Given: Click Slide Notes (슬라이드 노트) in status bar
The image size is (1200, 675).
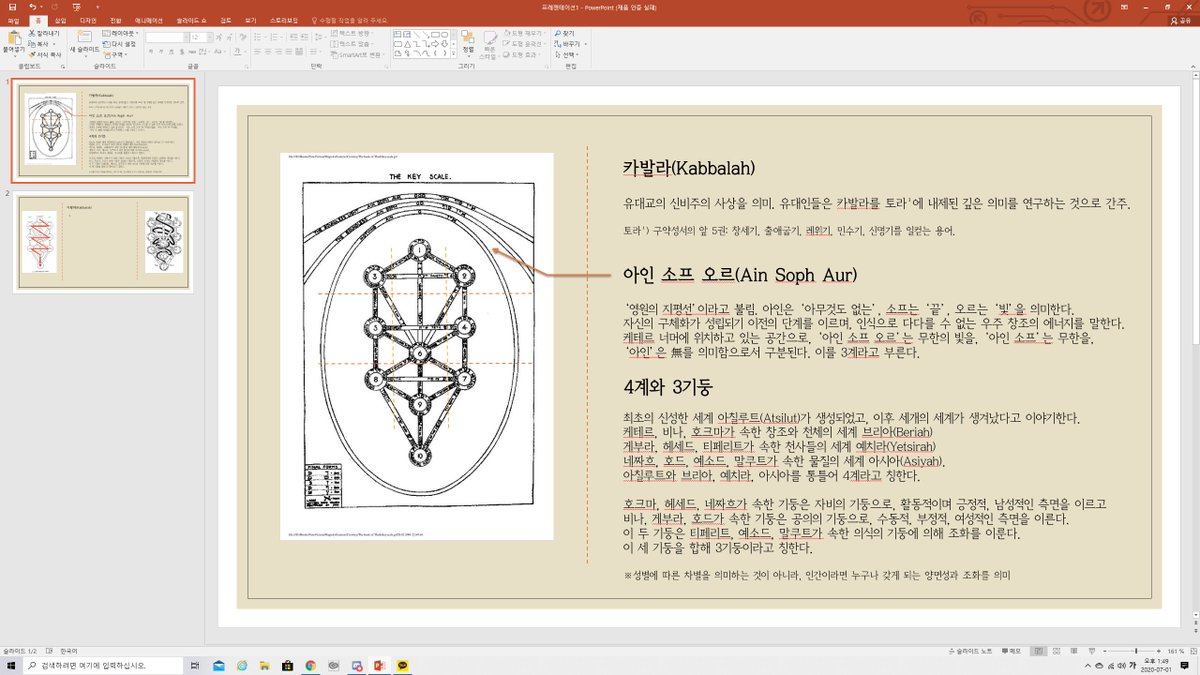Looking at the screenshot, I should (x=969, y=651).
